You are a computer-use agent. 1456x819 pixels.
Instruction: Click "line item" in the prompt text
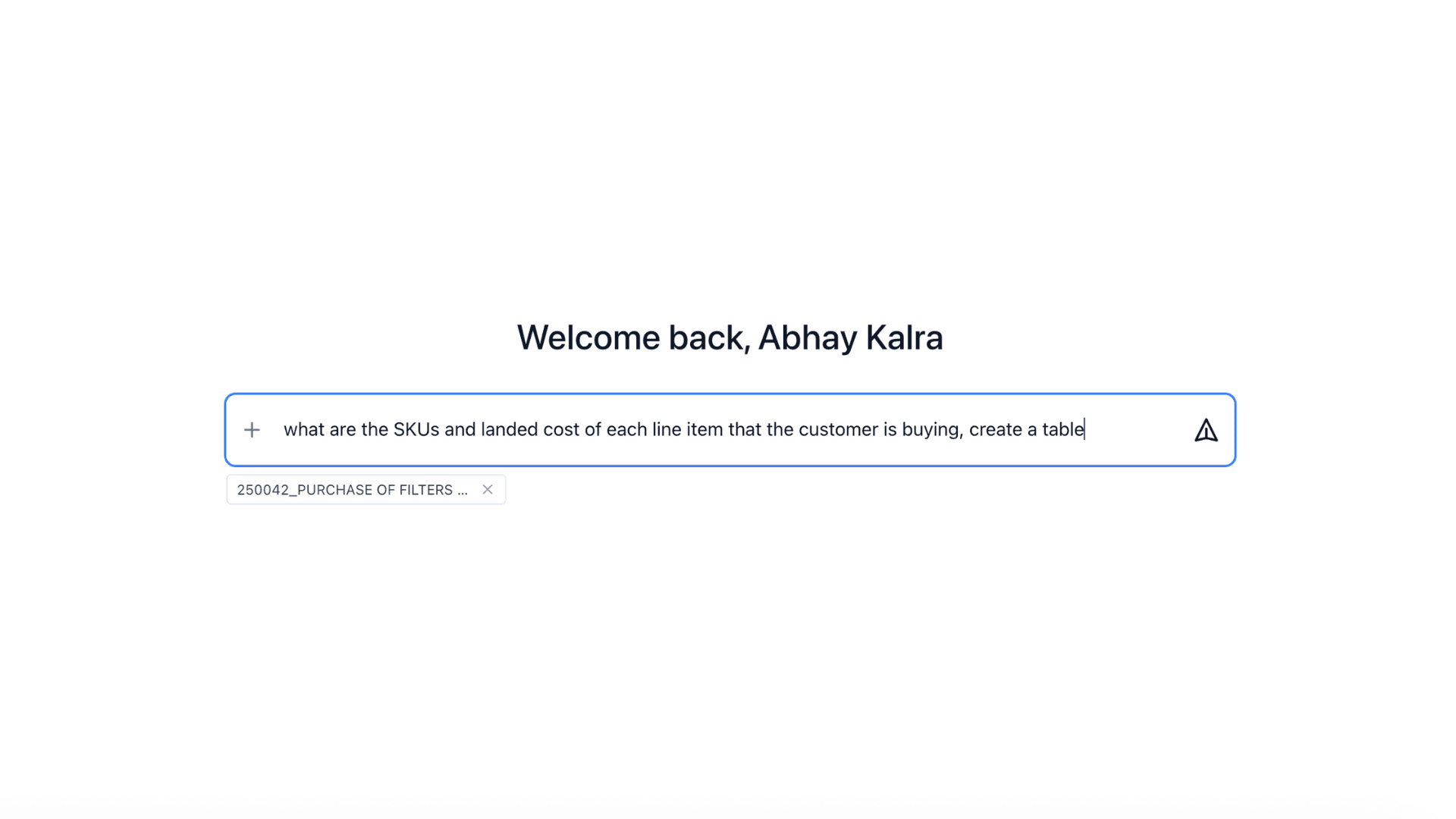click(x=687, y=430)
